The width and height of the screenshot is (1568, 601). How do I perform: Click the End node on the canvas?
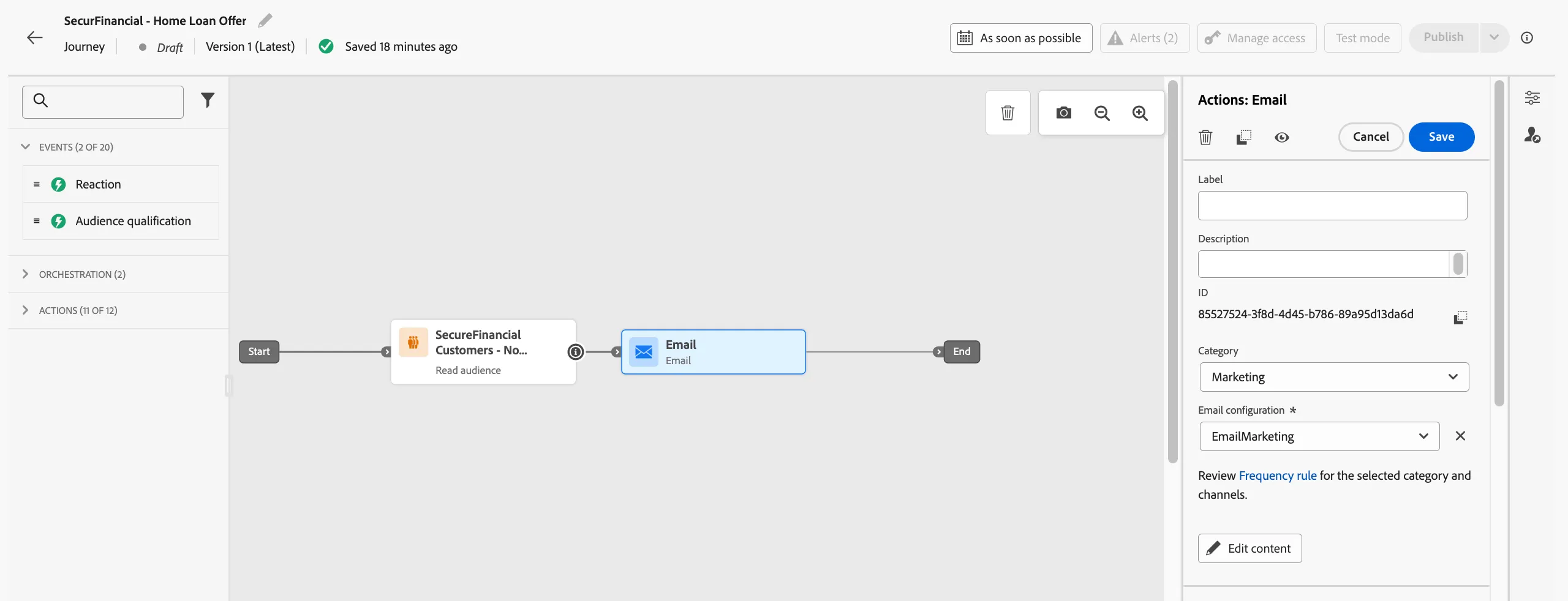coord(962,352)
